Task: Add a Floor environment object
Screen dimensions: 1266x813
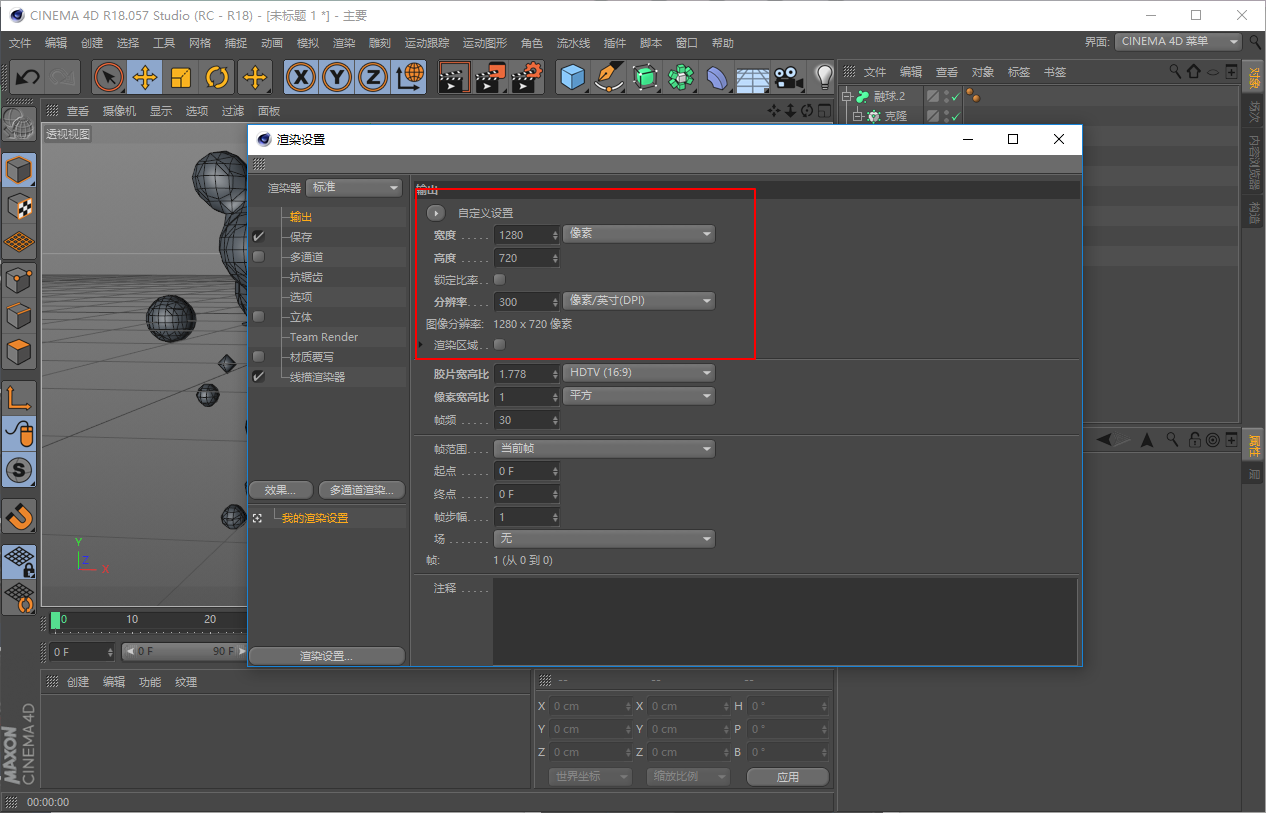Action: click(x=753, y=77)
